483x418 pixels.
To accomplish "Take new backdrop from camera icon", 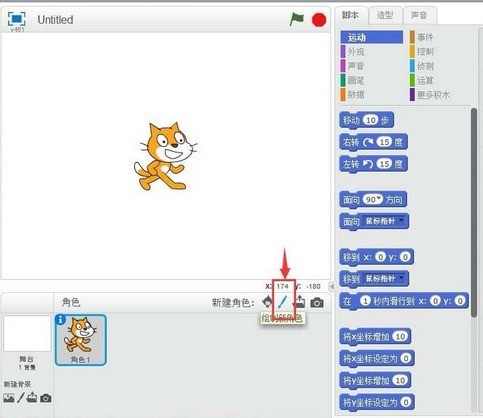I will 46,398.
